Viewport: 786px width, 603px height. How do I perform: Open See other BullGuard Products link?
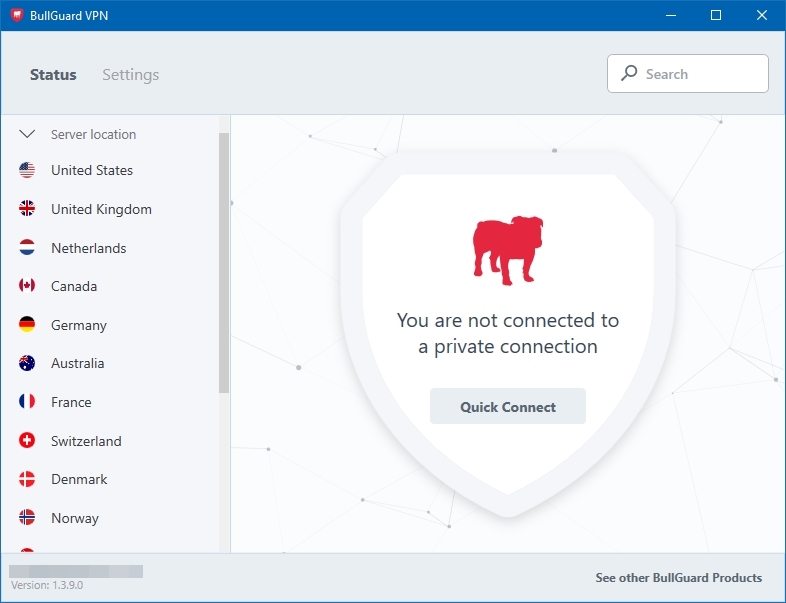click(x=679, y=578)
